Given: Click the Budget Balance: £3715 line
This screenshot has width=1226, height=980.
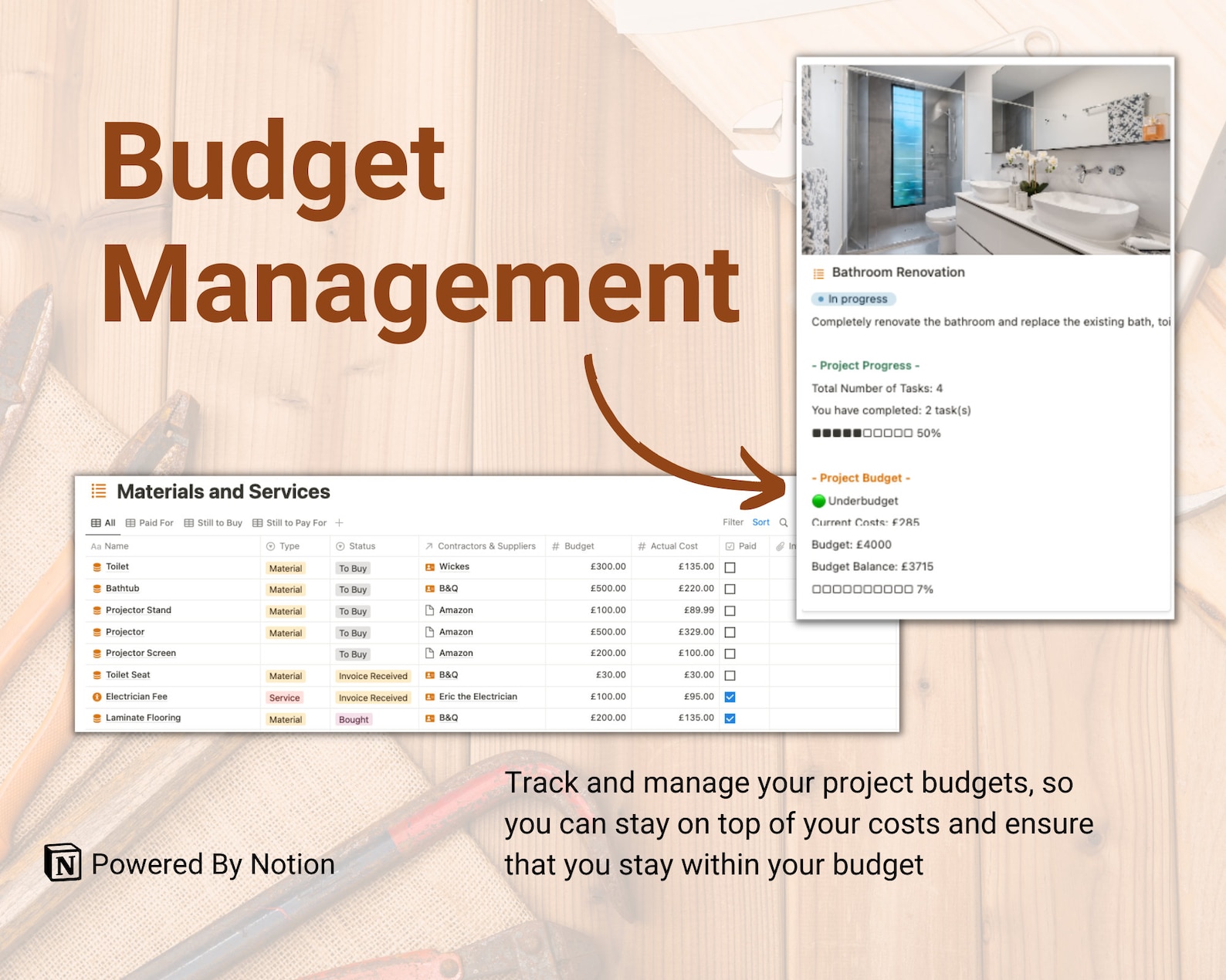Looking at the screenshot, I should (872, 566).
